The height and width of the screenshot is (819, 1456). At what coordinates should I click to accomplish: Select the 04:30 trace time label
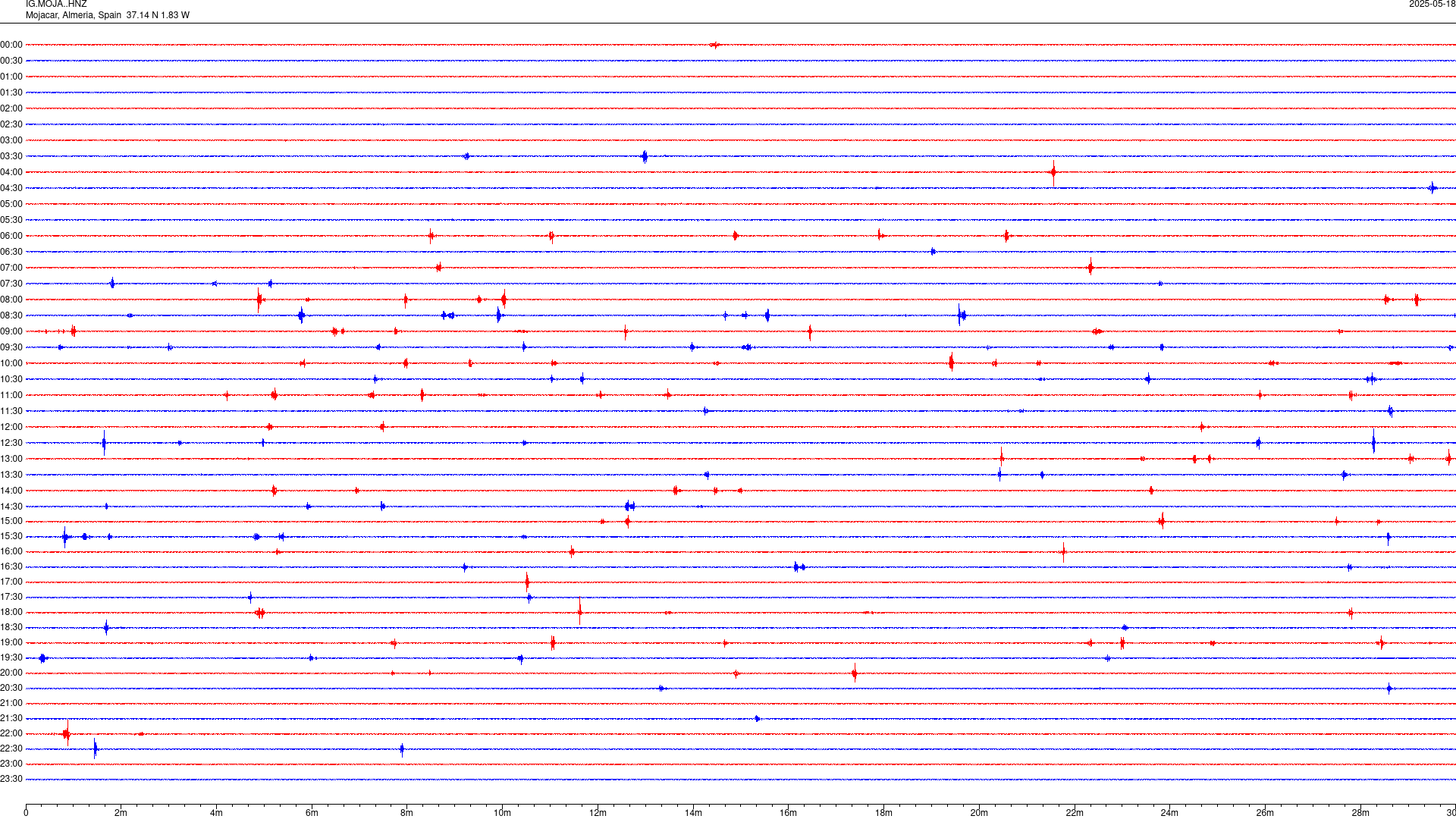tap(11, 188)
